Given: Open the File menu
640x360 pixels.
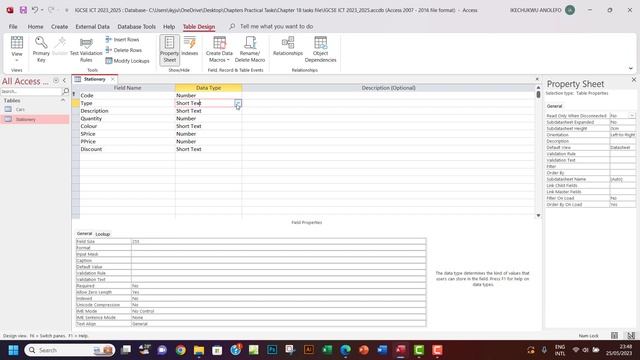Looking at the screenshot, I should click(13, 27).
